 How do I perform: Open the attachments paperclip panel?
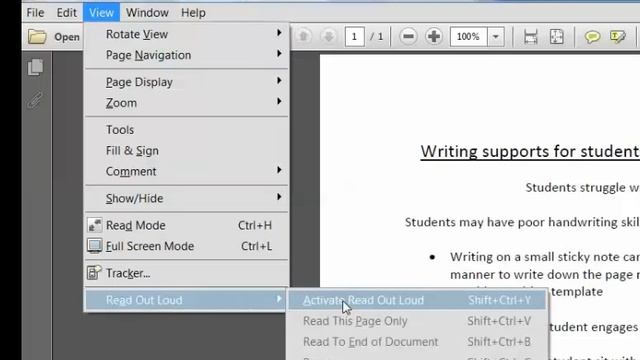point(35,100)
